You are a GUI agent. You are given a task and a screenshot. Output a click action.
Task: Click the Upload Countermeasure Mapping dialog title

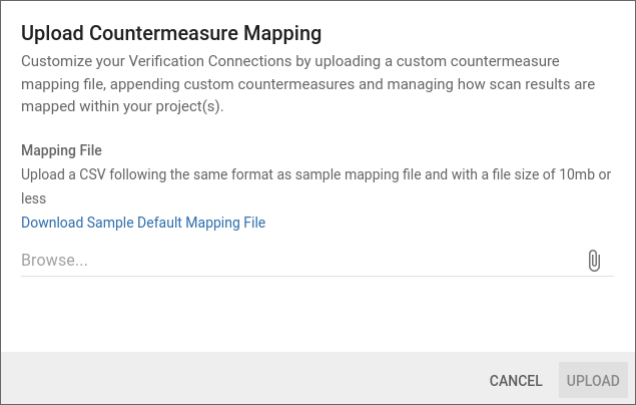pos(171,33)
